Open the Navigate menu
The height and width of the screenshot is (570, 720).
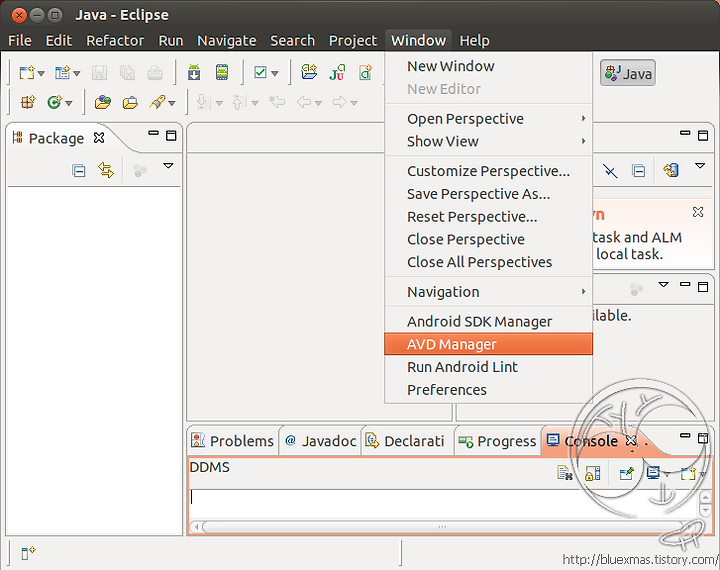pyautogui.click(x=226, y=40)
